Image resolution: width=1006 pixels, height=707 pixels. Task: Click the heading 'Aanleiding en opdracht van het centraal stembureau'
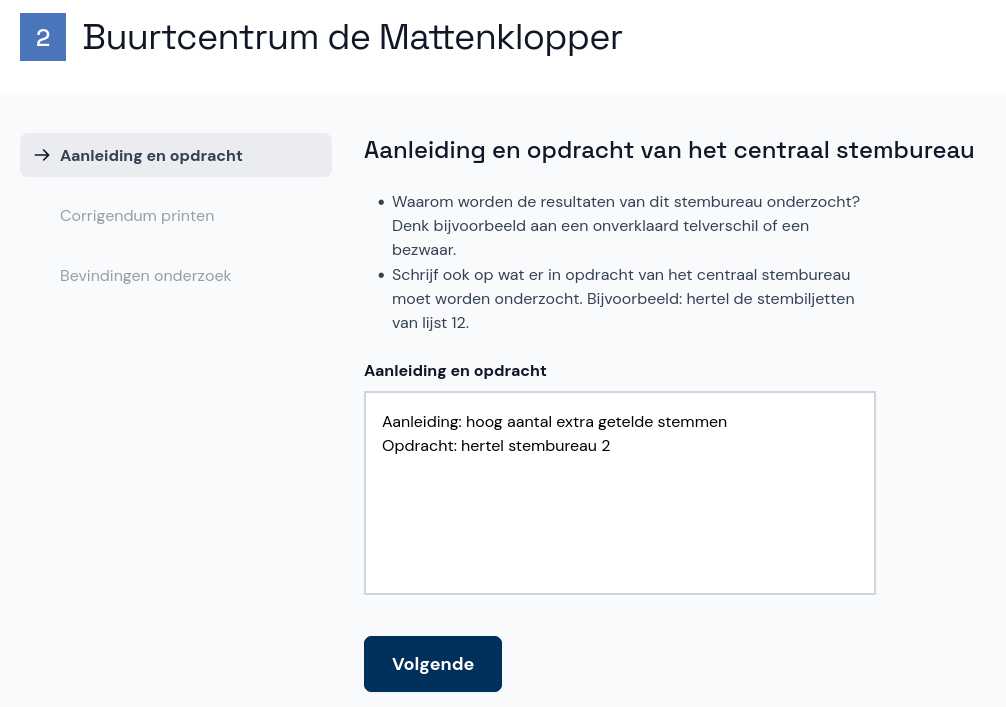[x=669, y=150]
